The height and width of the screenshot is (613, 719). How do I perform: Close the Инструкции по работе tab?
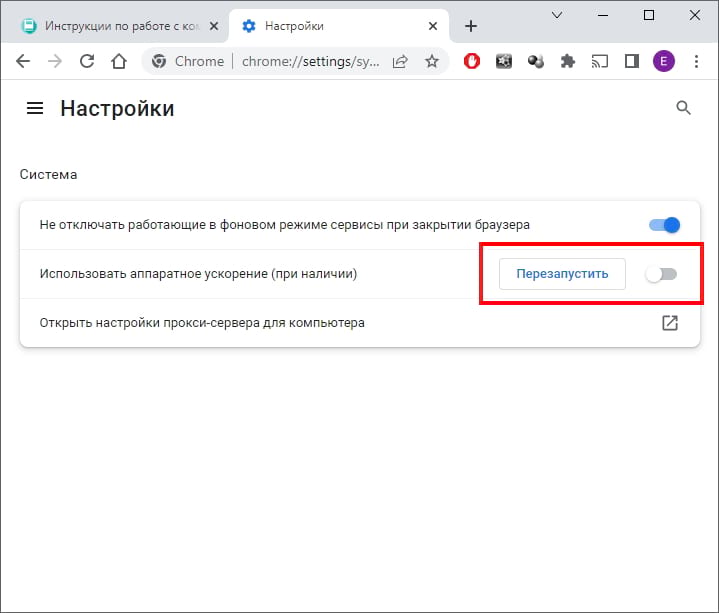click(214, 26)
